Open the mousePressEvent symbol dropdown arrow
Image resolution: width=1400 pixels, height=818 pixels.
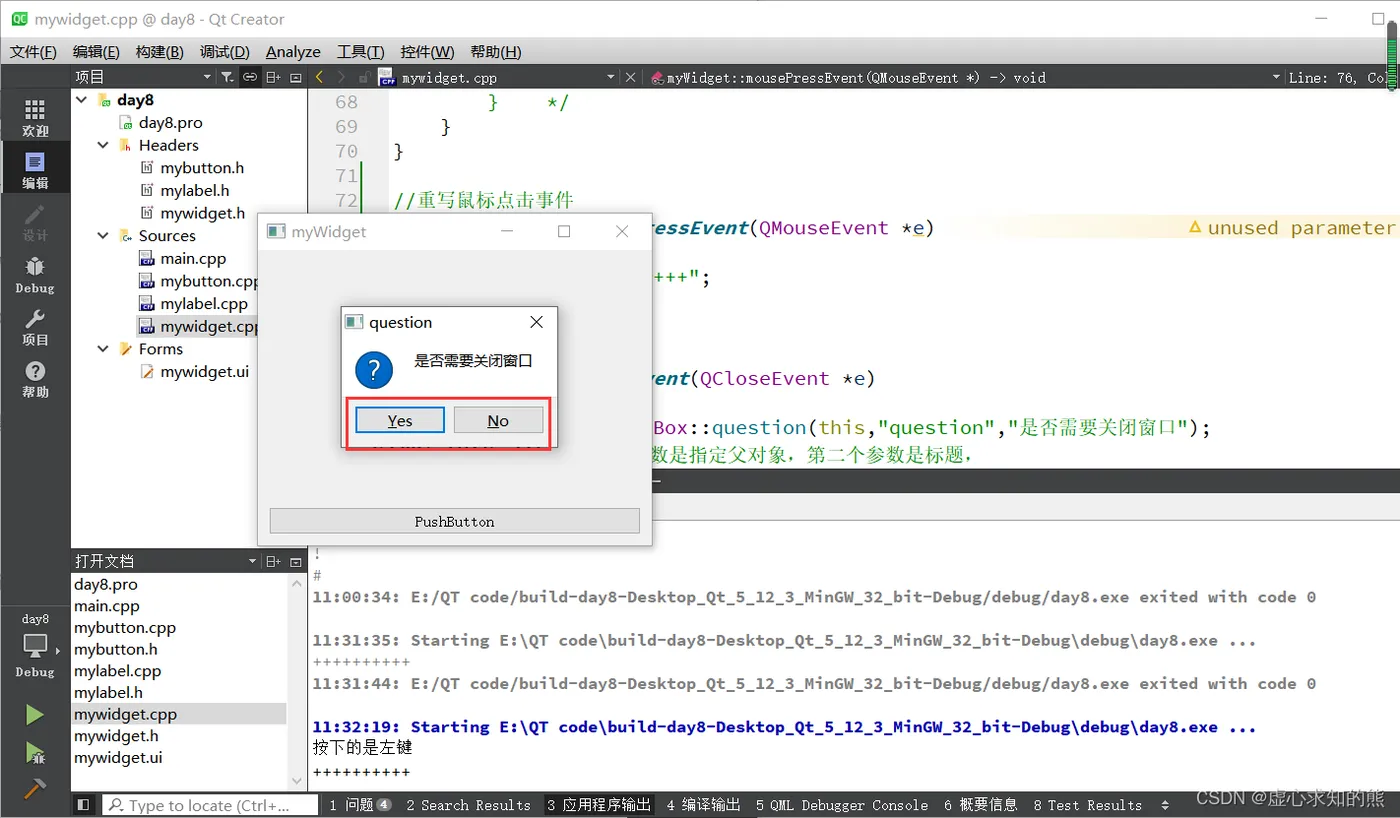point(1276,77)
